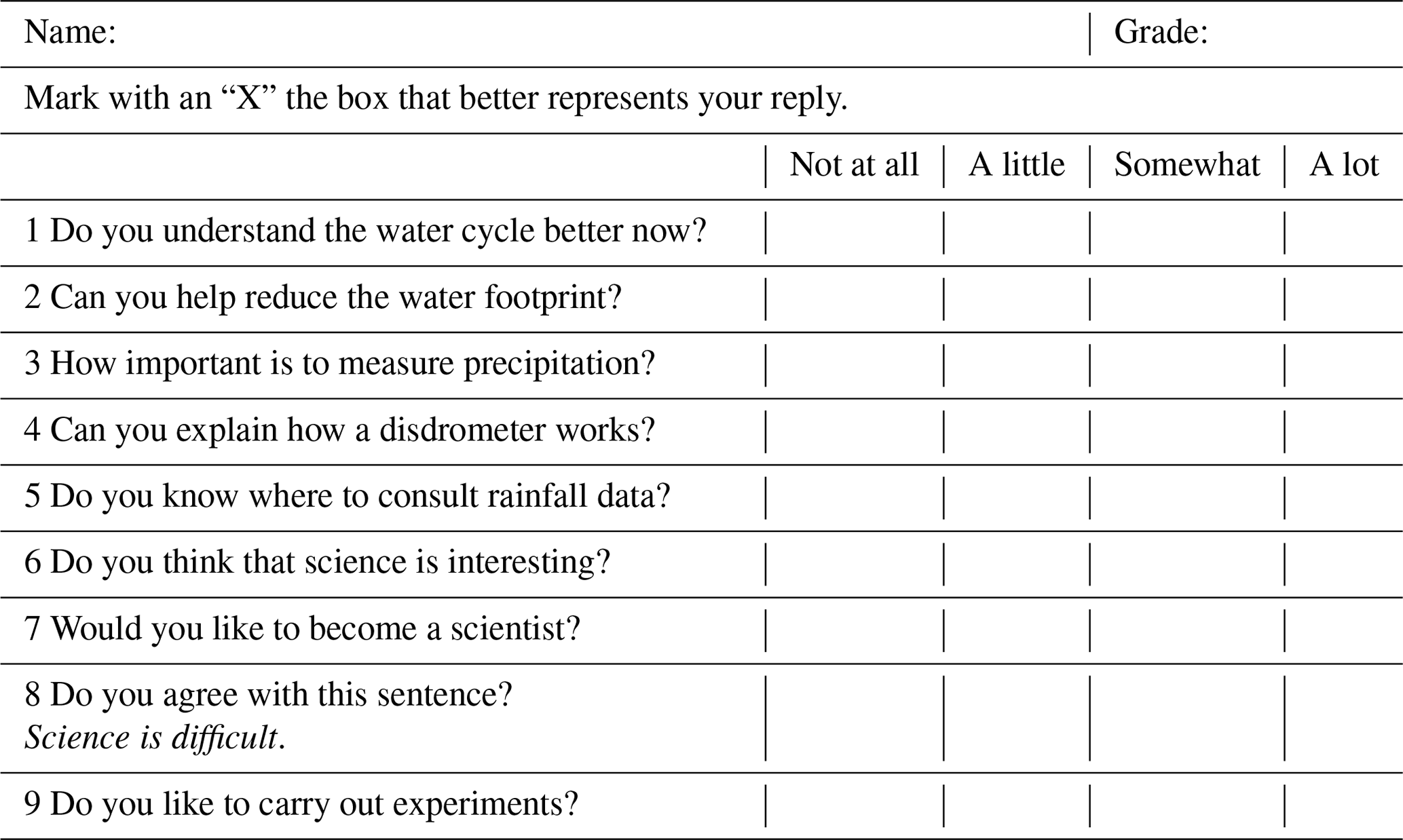Mark "Not at all" for becoming a scientist
1403x840 pixels.
(x=854, y=630)
